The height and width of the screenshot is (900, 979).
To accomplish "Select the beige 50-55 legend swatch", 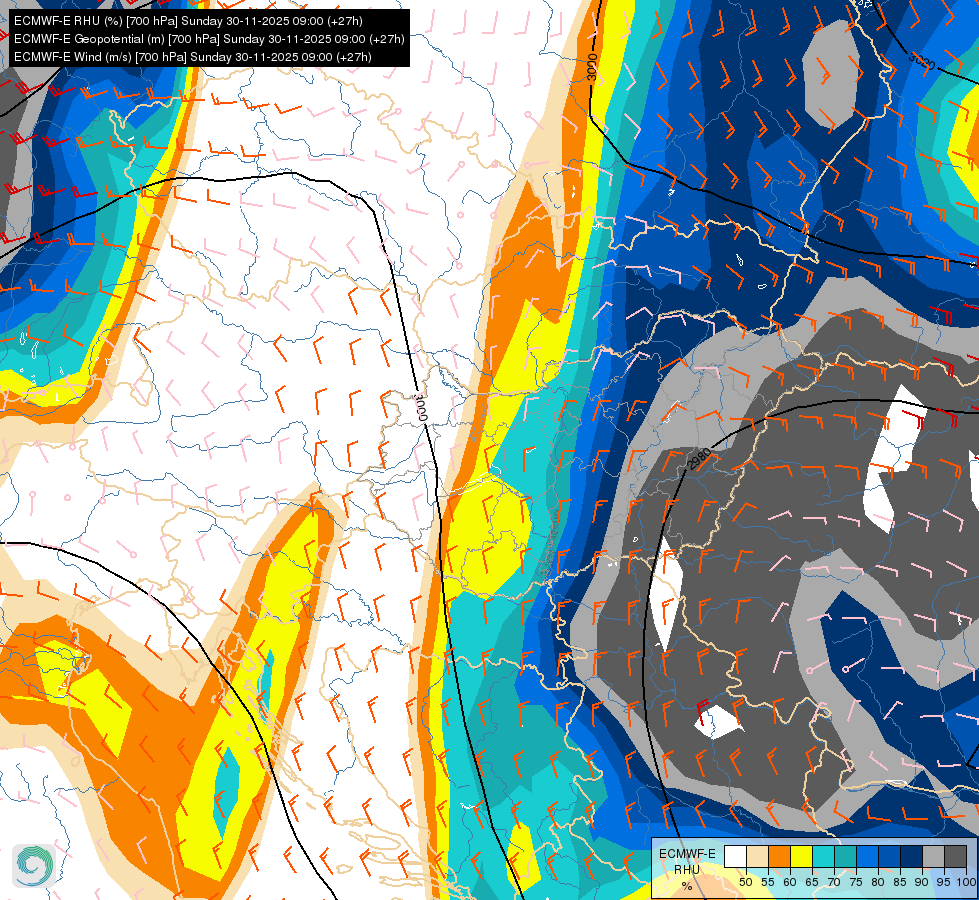I will (x=757, y=856).
